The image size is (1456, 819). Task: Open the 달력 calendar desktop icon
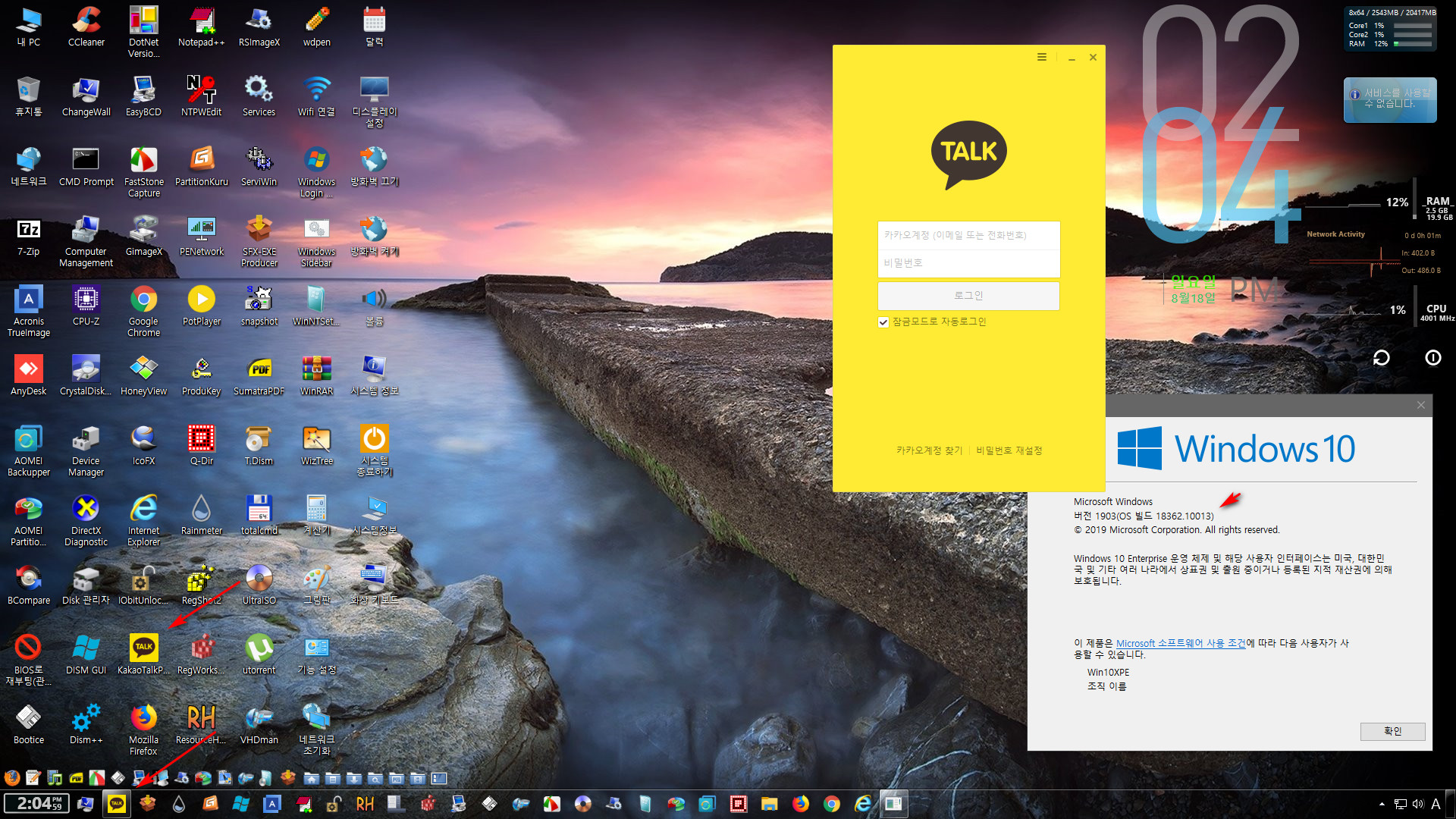pyautogui.click(x=375, y=27)
